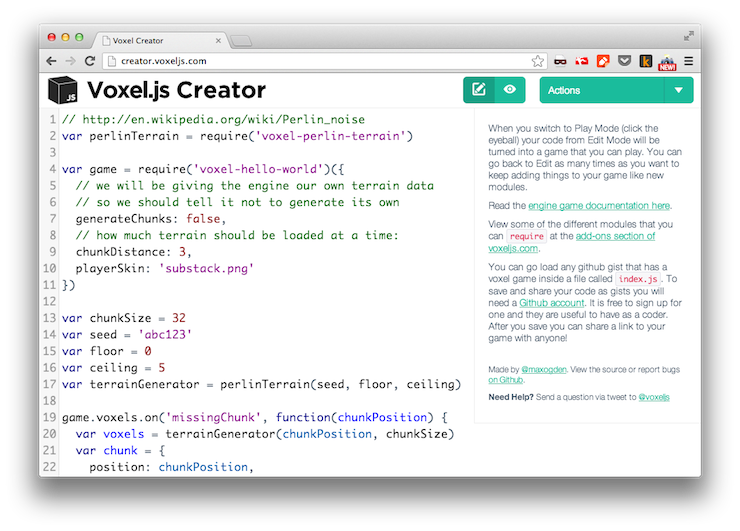This screenshot has height=531, width=740.
Task: Click line number 22 in gutter
Action: point(50,466)
